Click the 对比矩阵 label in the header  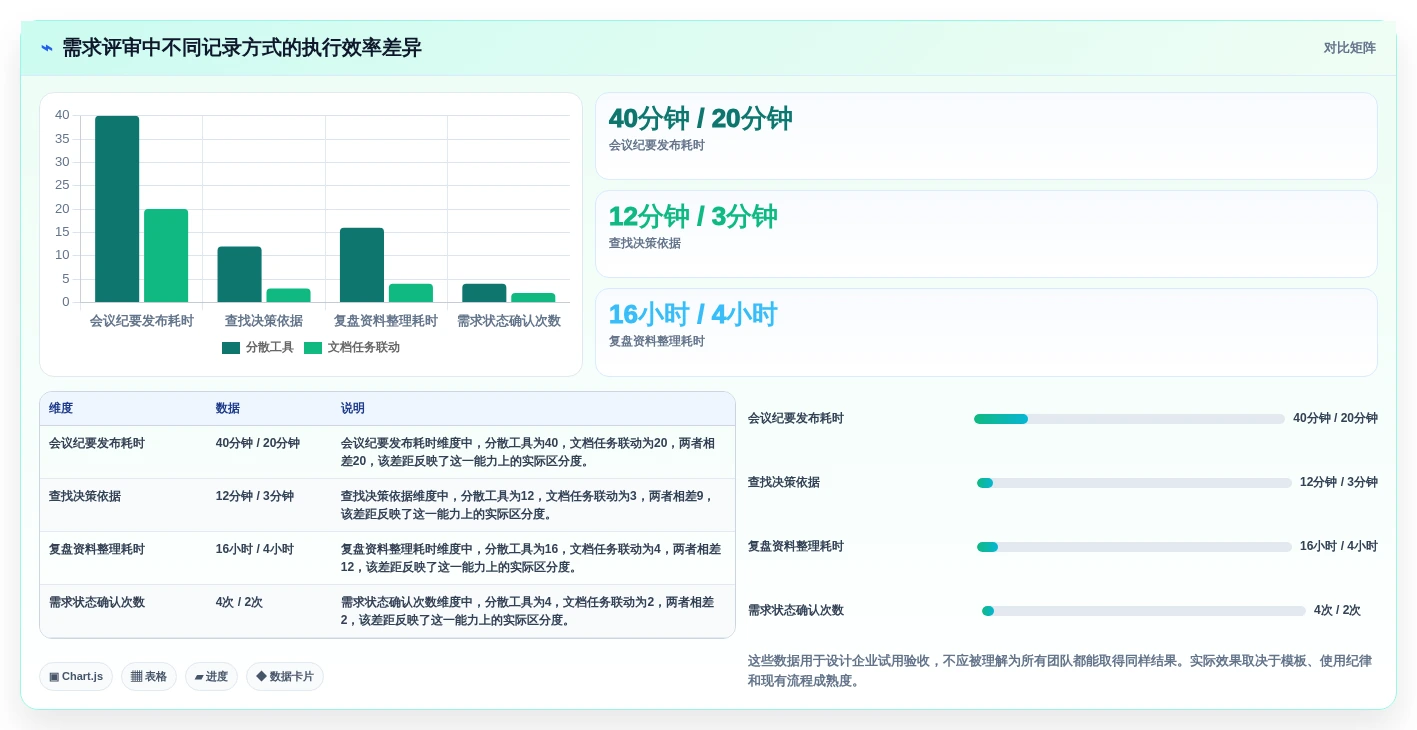[1349, 48]
